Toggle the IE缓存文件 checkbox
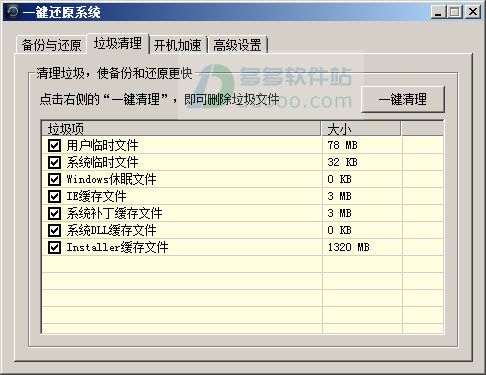486x375 pixels. click(x=54, y=196)
